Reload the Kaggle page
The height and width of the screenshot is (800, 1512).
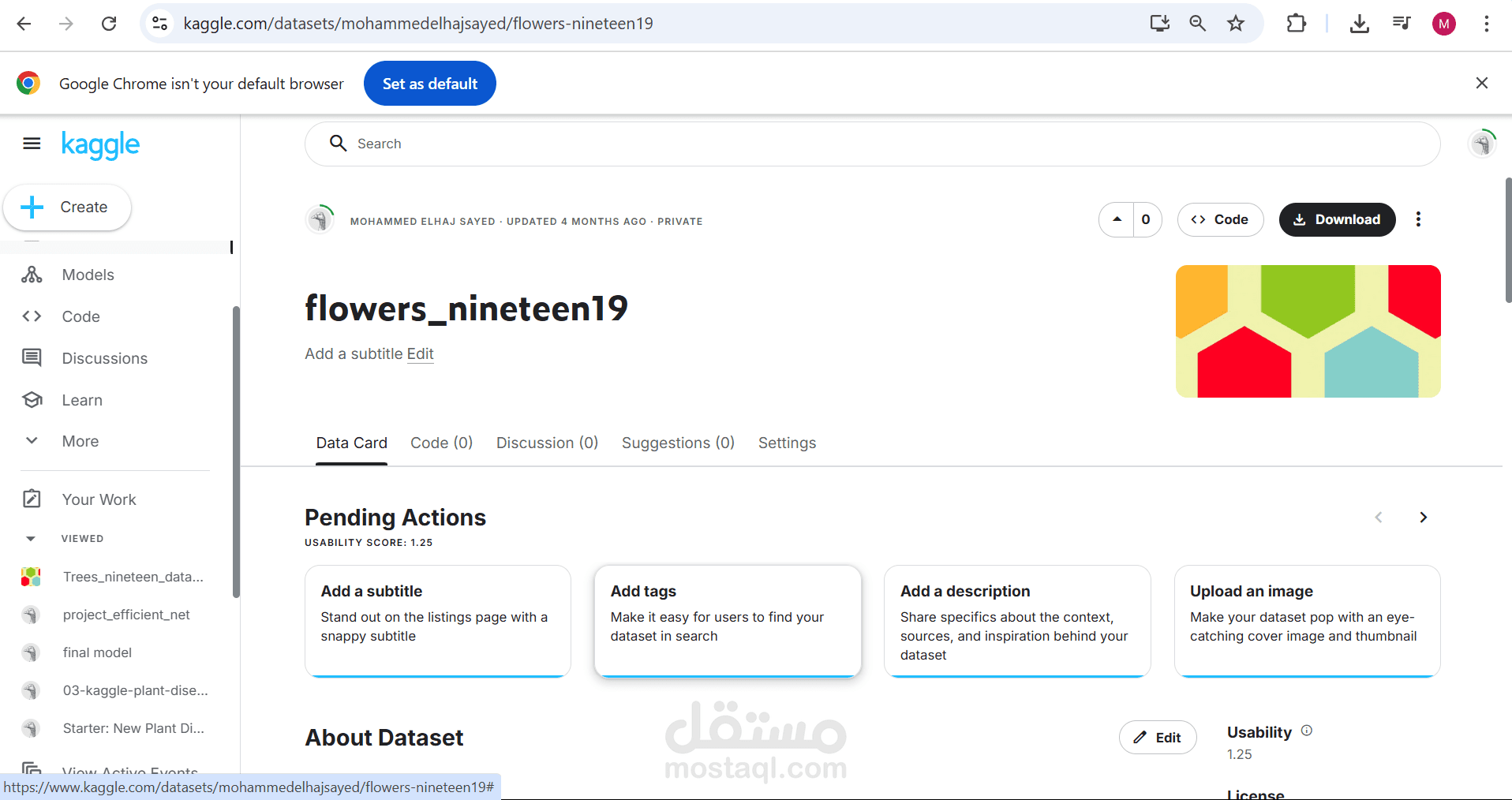pos(109,24)
